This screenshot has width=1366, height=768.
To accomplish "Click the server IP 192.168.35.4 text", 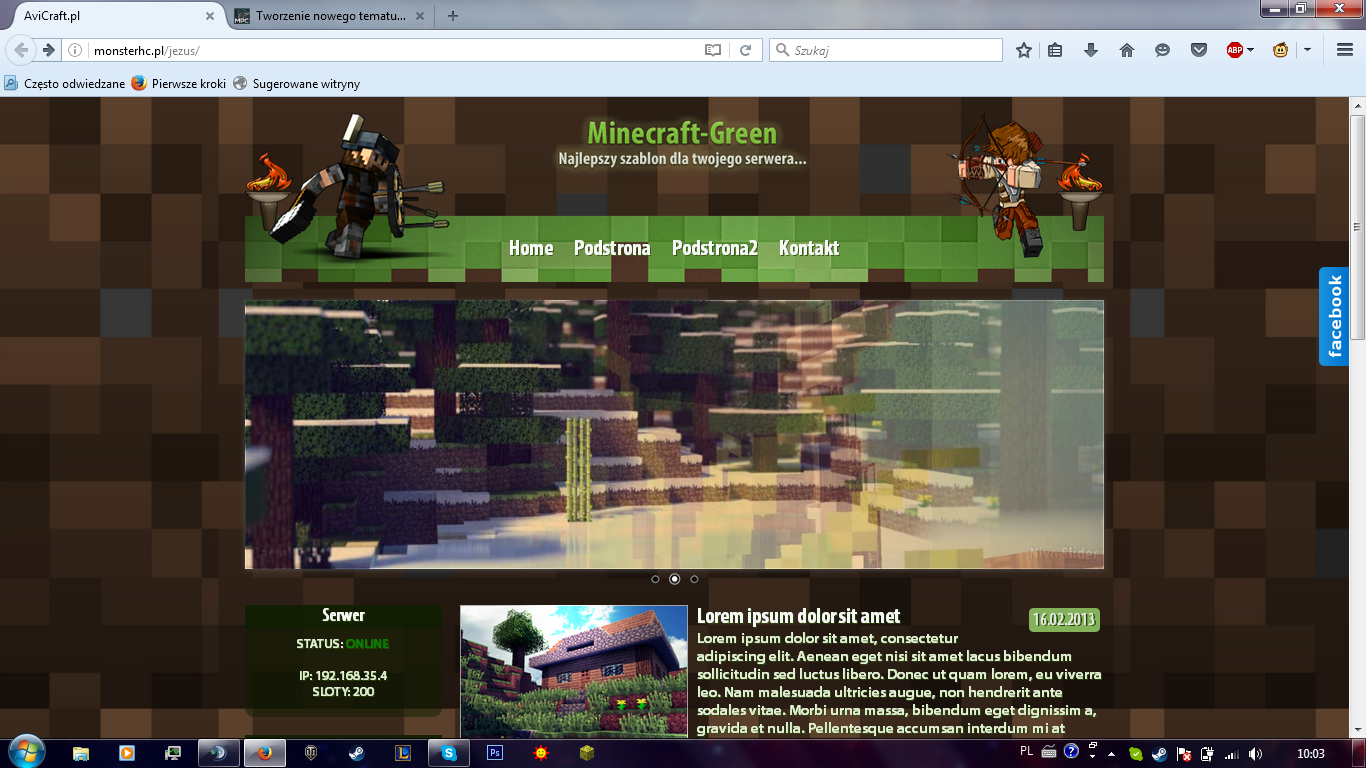I will pos(343,676).
